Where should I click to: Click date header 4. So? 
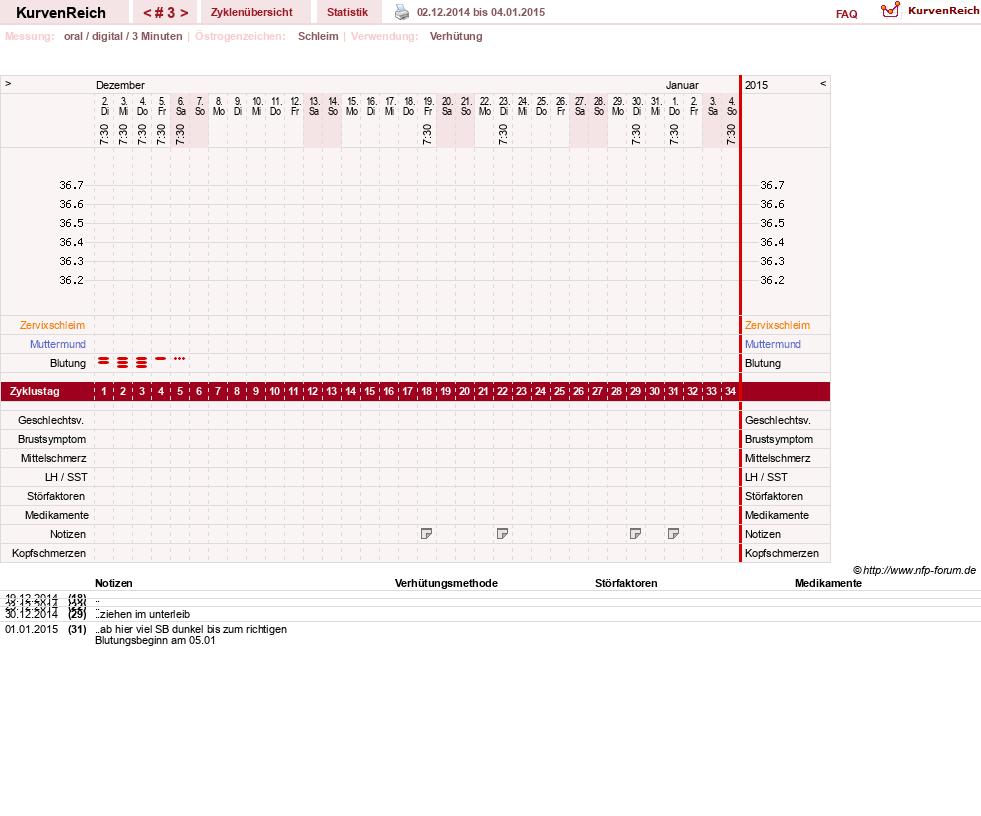pyautogui.click(x=731, y=106)
